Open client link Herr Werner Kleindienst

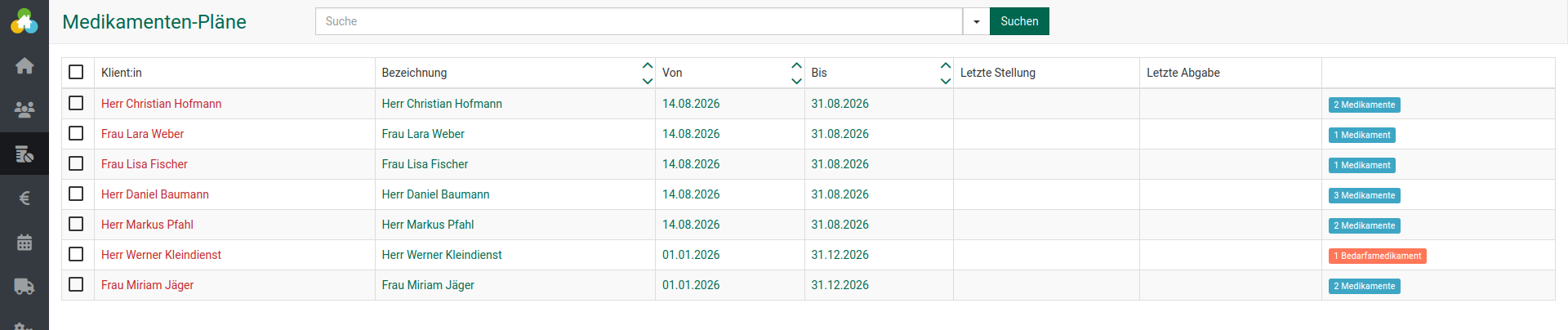pyautogui.click(x=161, y=255)
